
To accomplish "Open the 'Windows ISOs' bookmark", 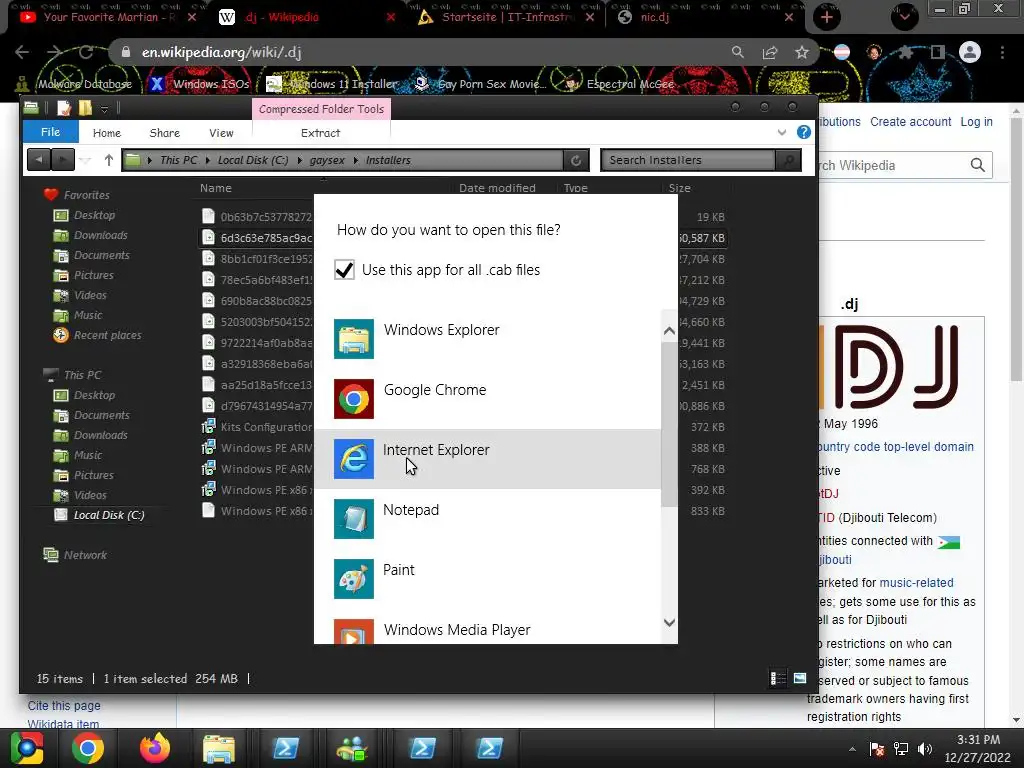I will pyautogui.click(x=200, y=84).
